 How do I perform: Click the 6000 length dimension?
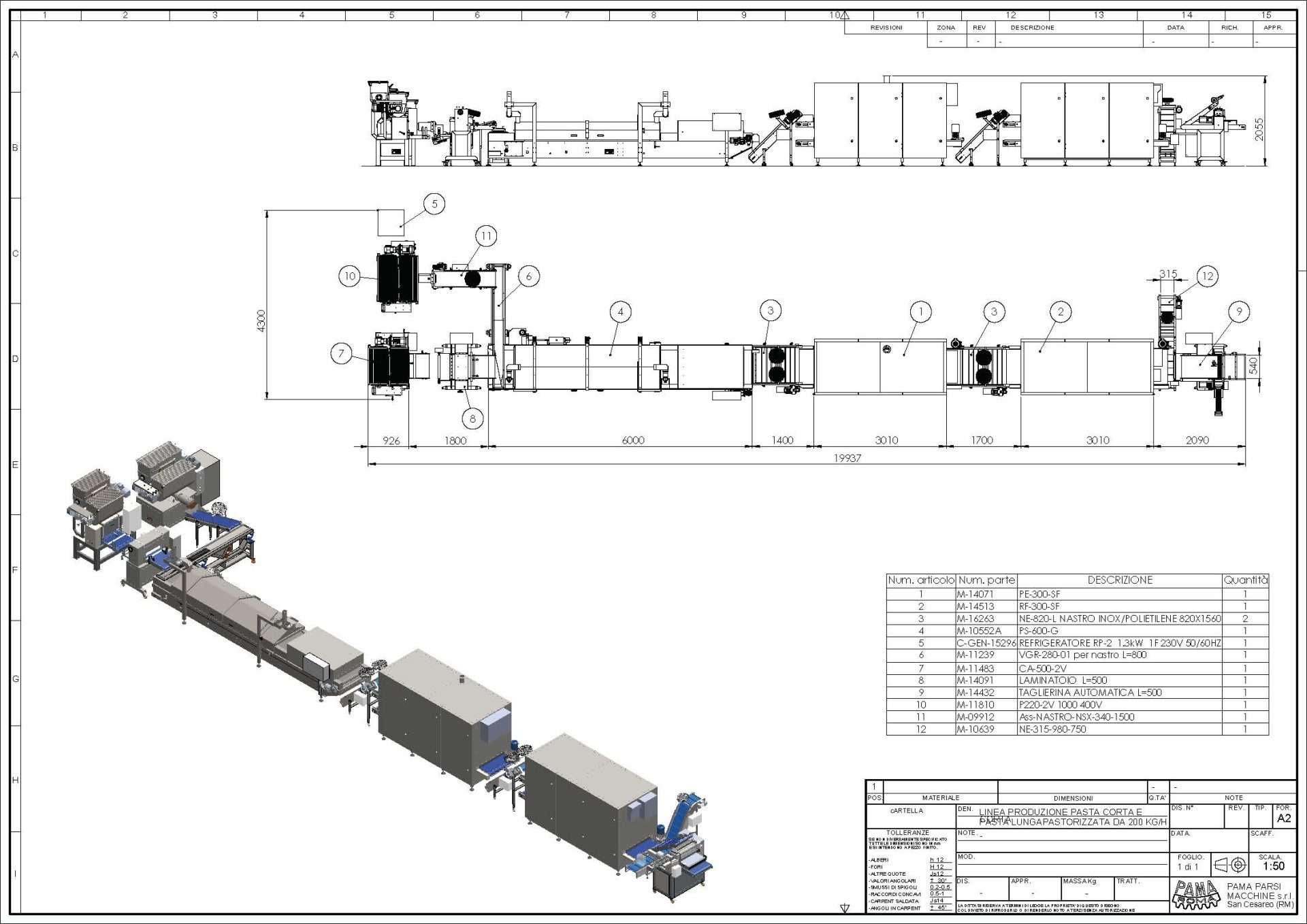click(632, 440)
